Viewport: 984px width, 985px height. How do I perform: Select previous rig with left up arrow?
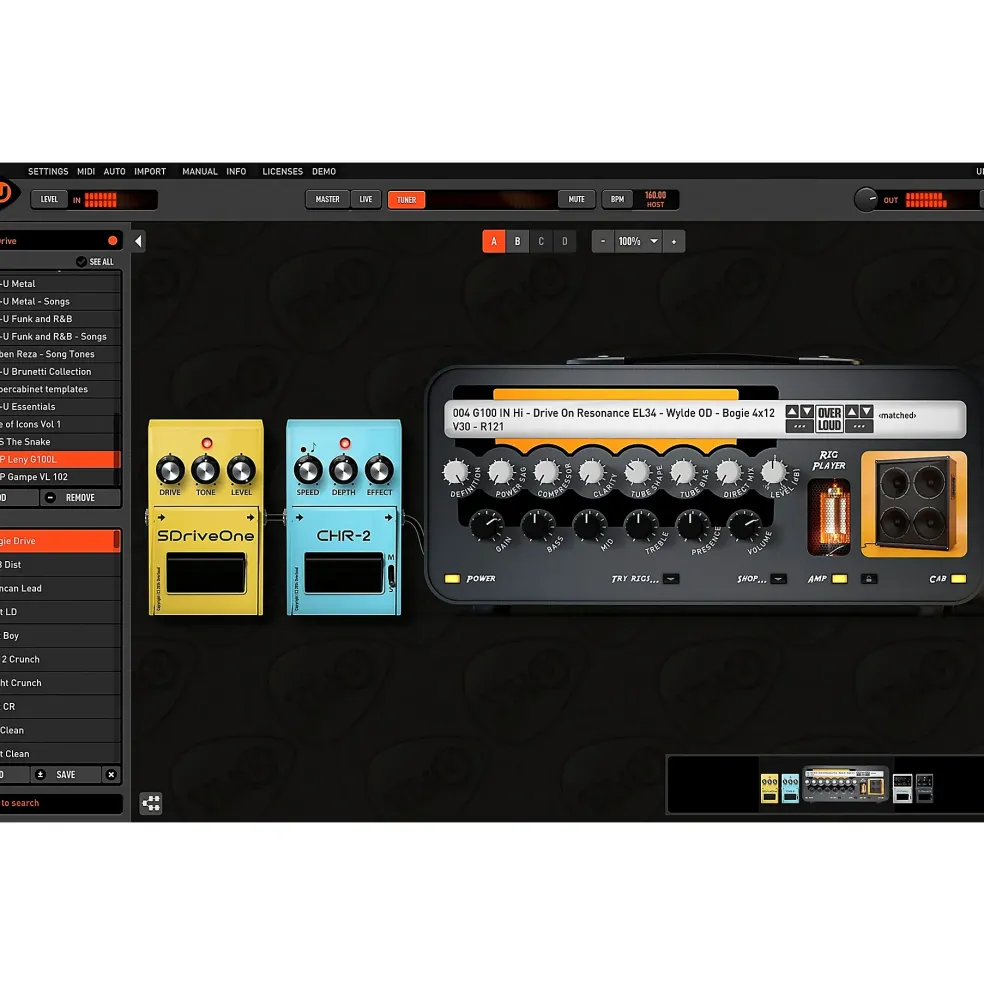coord(792,411)
